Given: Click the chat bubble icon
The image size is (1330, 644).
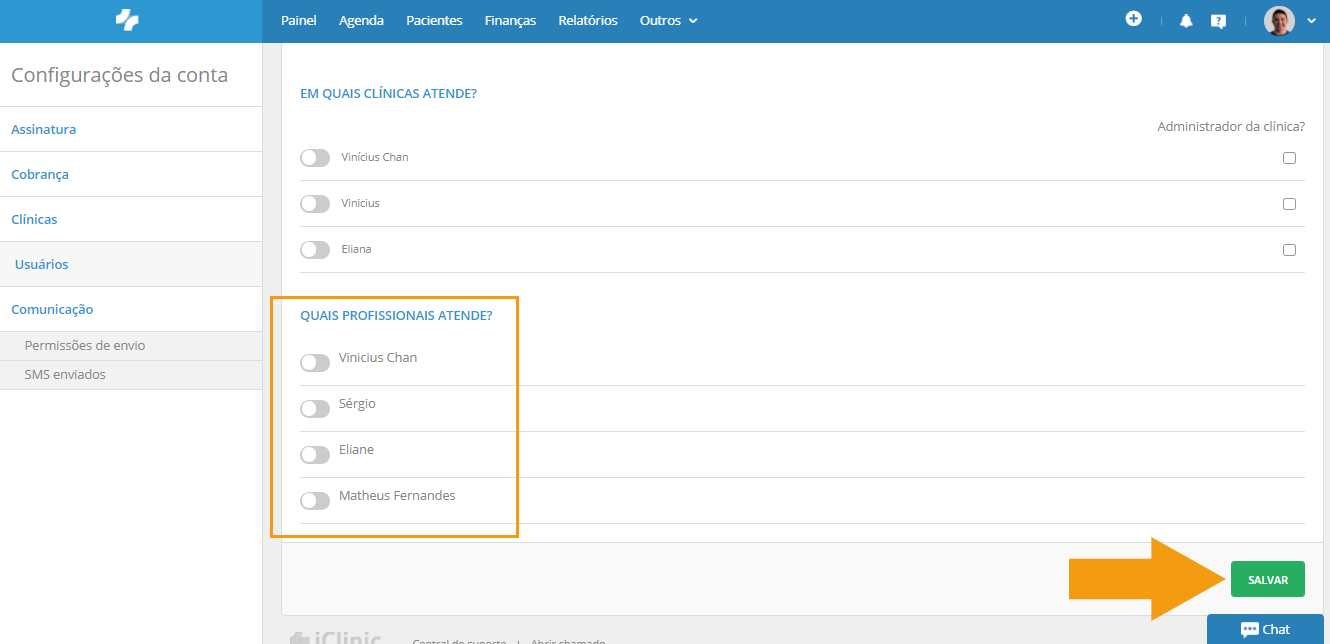Looking at the screenshot, I should click(1249, 630).
